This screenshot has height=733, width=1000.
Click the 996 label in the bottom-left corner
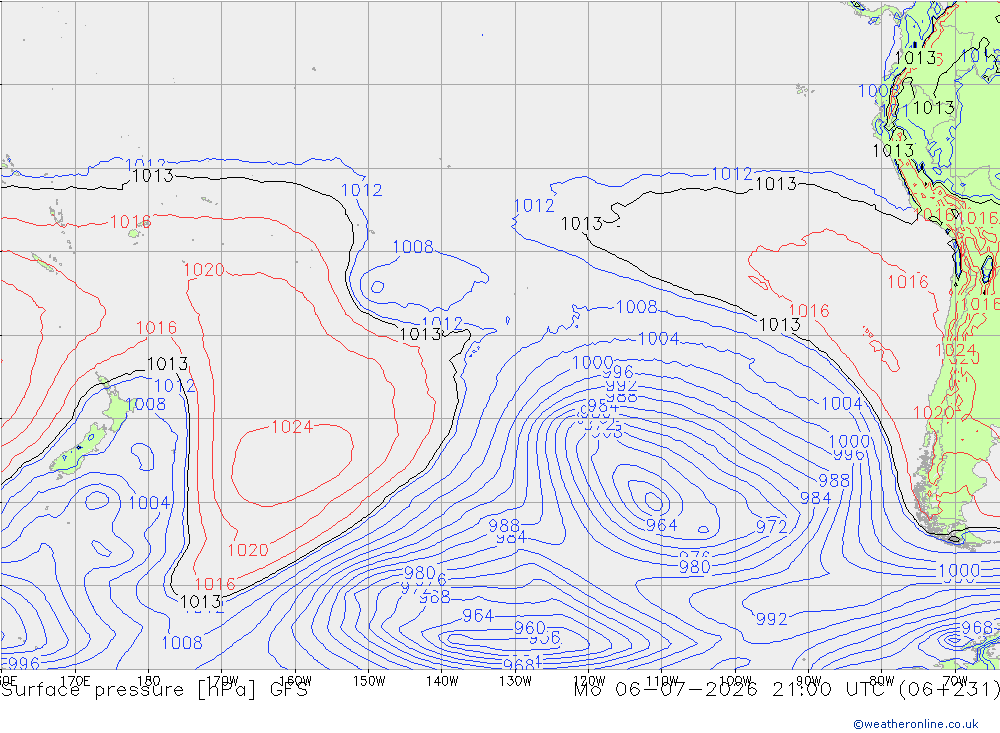tap(24, 663)
